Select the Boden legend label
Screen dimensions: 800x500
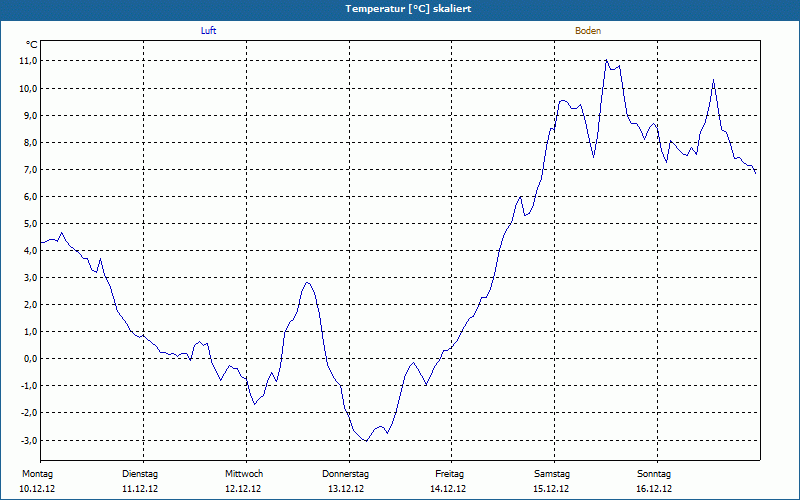tap(588, 31)
